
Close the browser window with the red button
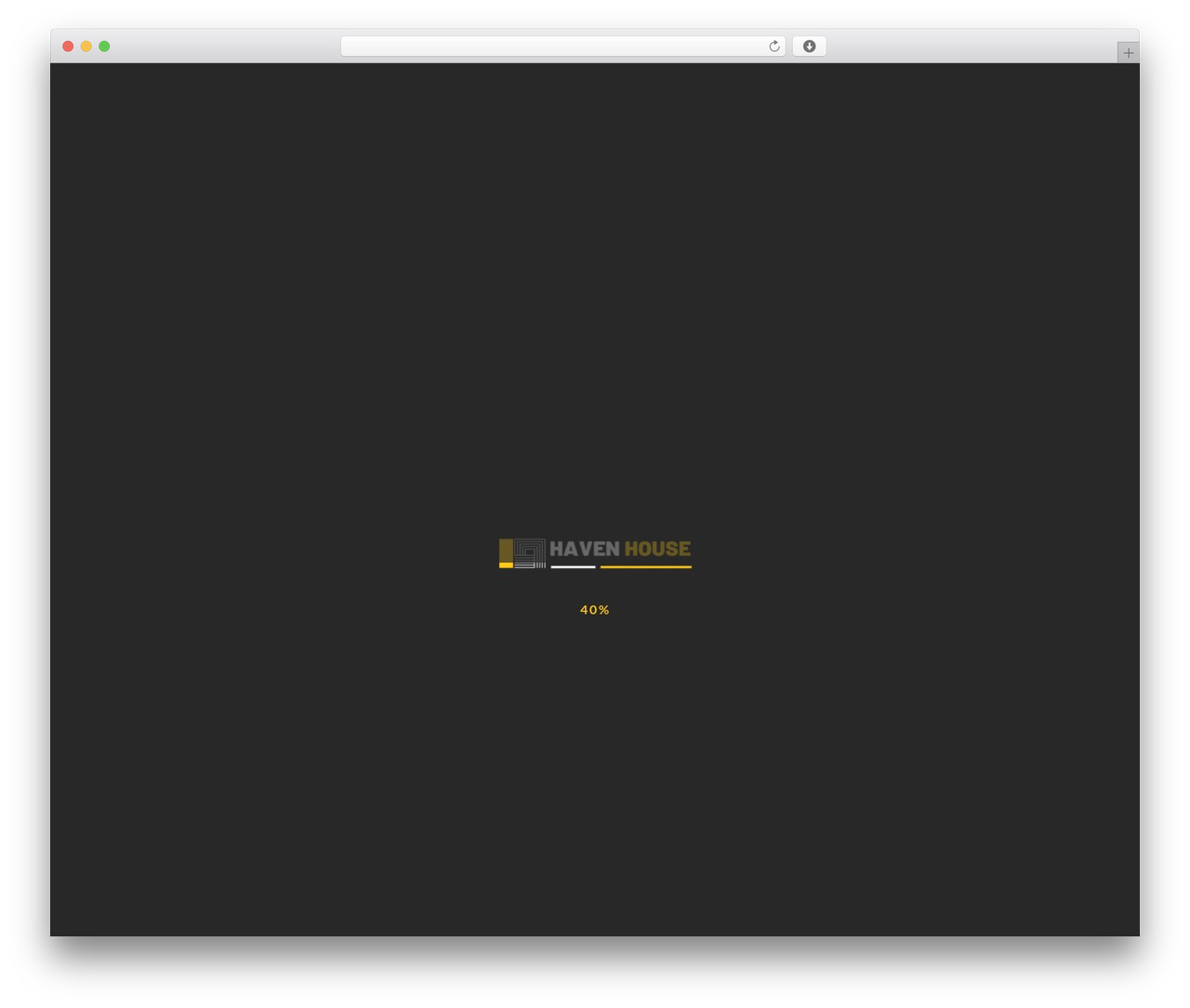pyautogui.click(x=68, y=46)
